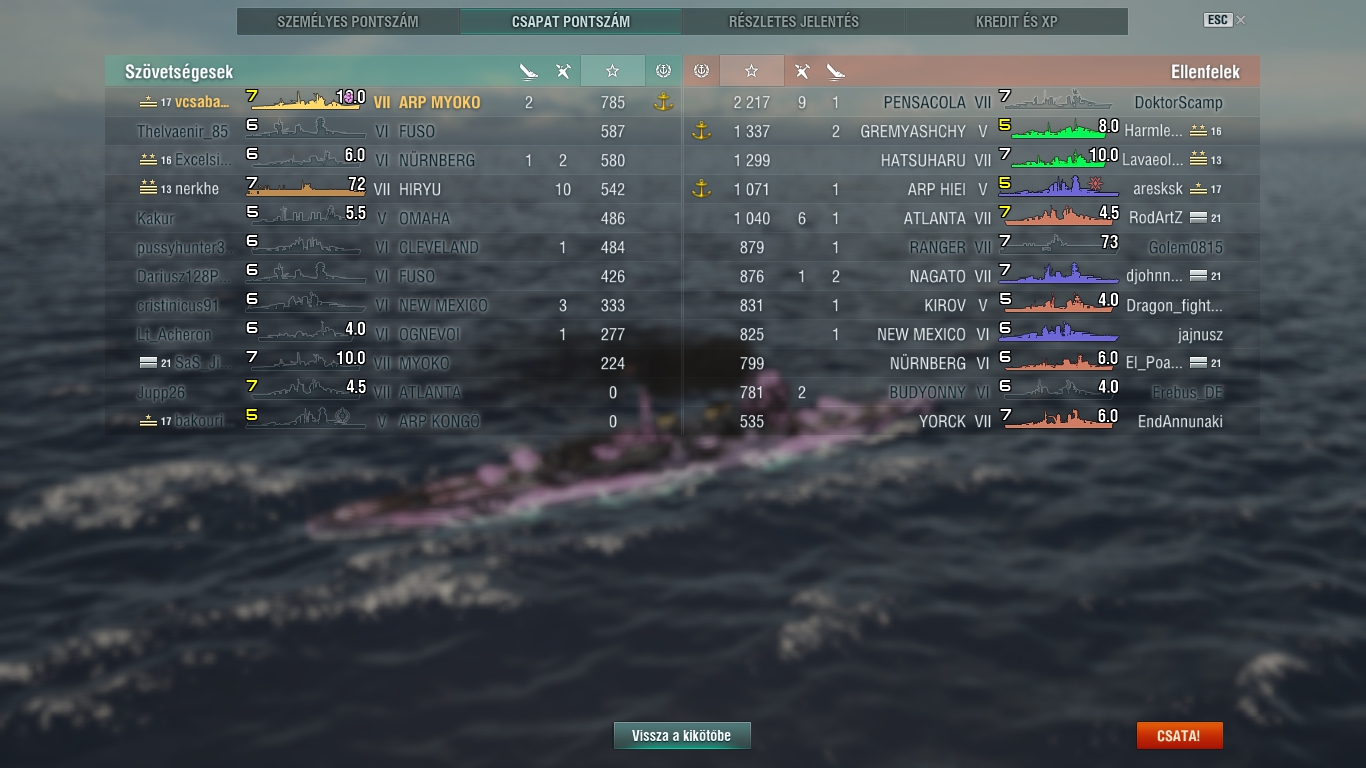Sort enemies by base capture icon
The width and height of the screenshot is (1366, 768).
(701, 71)
